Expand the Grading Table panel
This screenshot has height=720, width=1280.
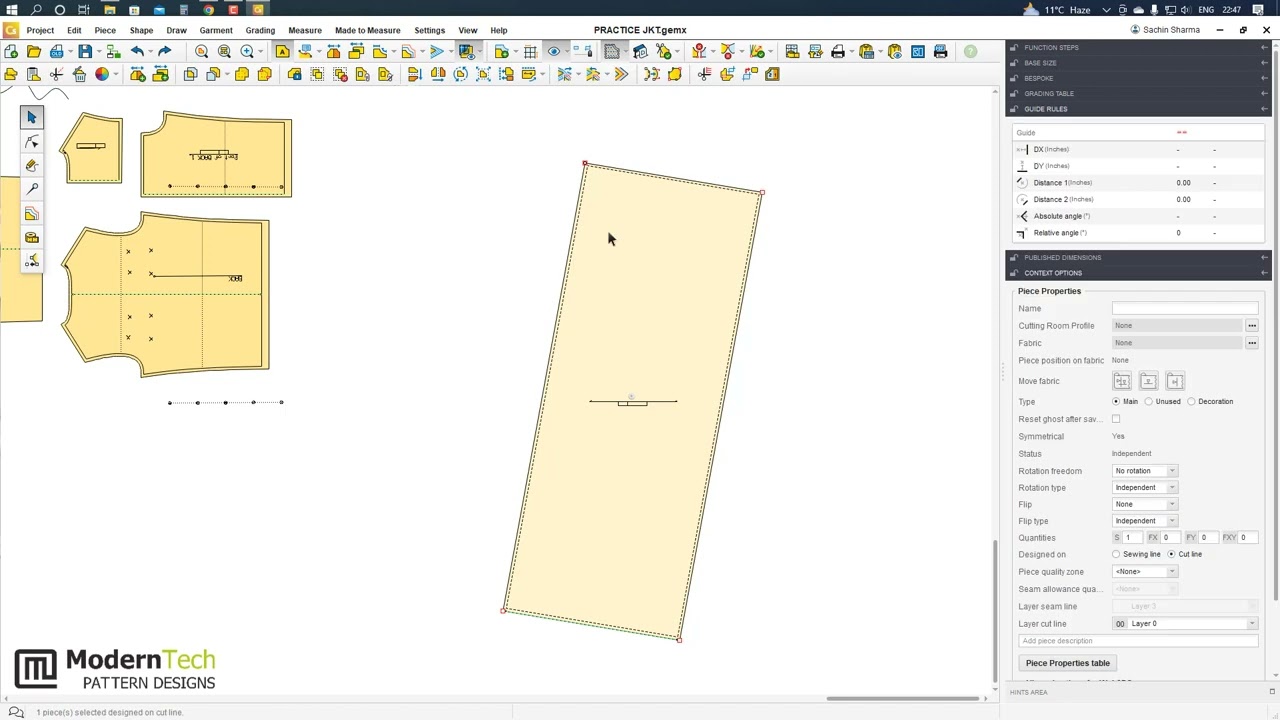tap(1138, 94)
